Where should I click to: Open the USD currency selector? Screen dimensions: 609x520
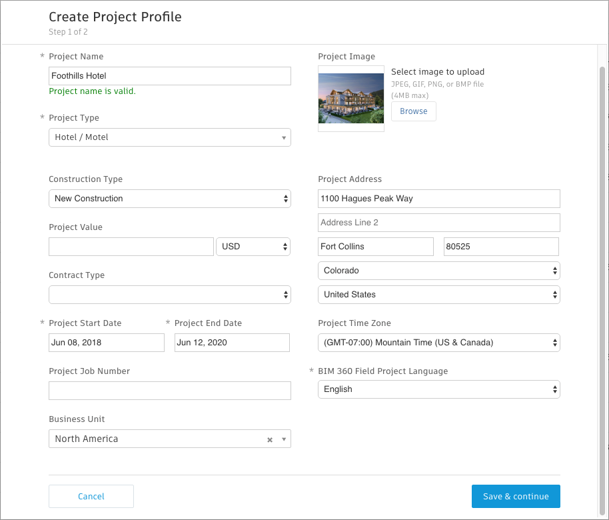click(x=253, y=246)
